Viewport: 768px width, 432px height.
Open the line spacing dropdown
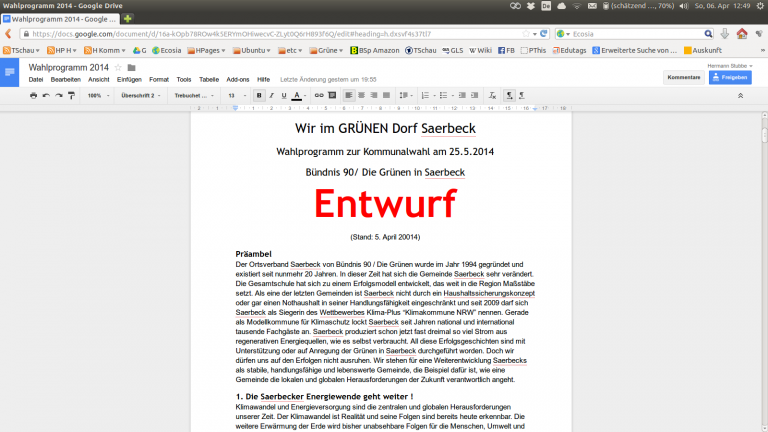point(406,96)
